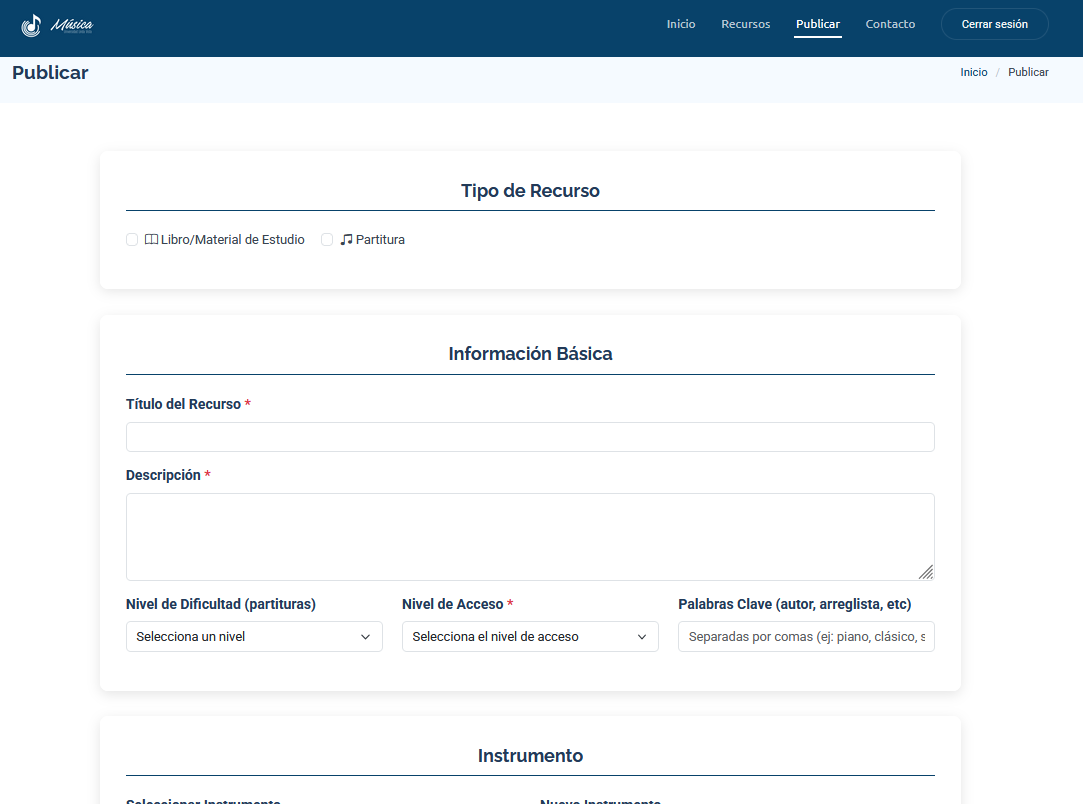
Task: Click the Publicar breadcrumb text
Action: click(x=1028, y=72)
